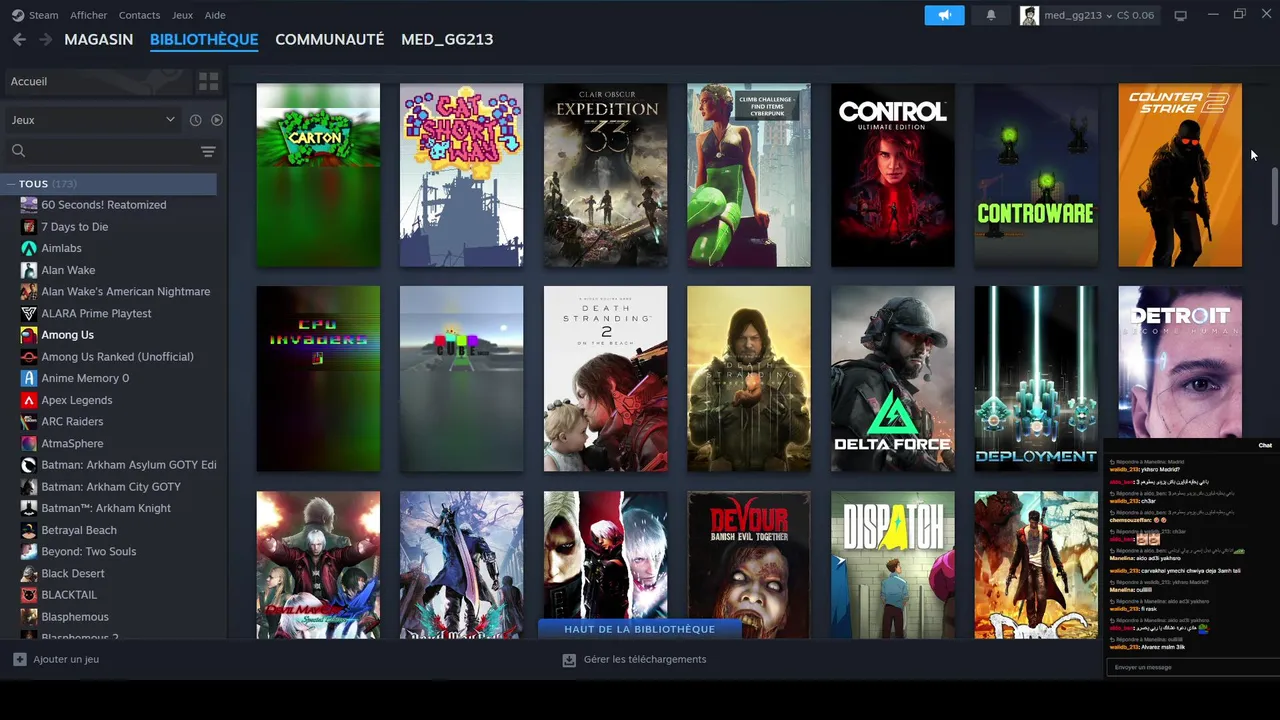Select Aimlabs in the game list
Viewport: 1280px width, 720px height.
pyautogui.click(x=61, y=248)
